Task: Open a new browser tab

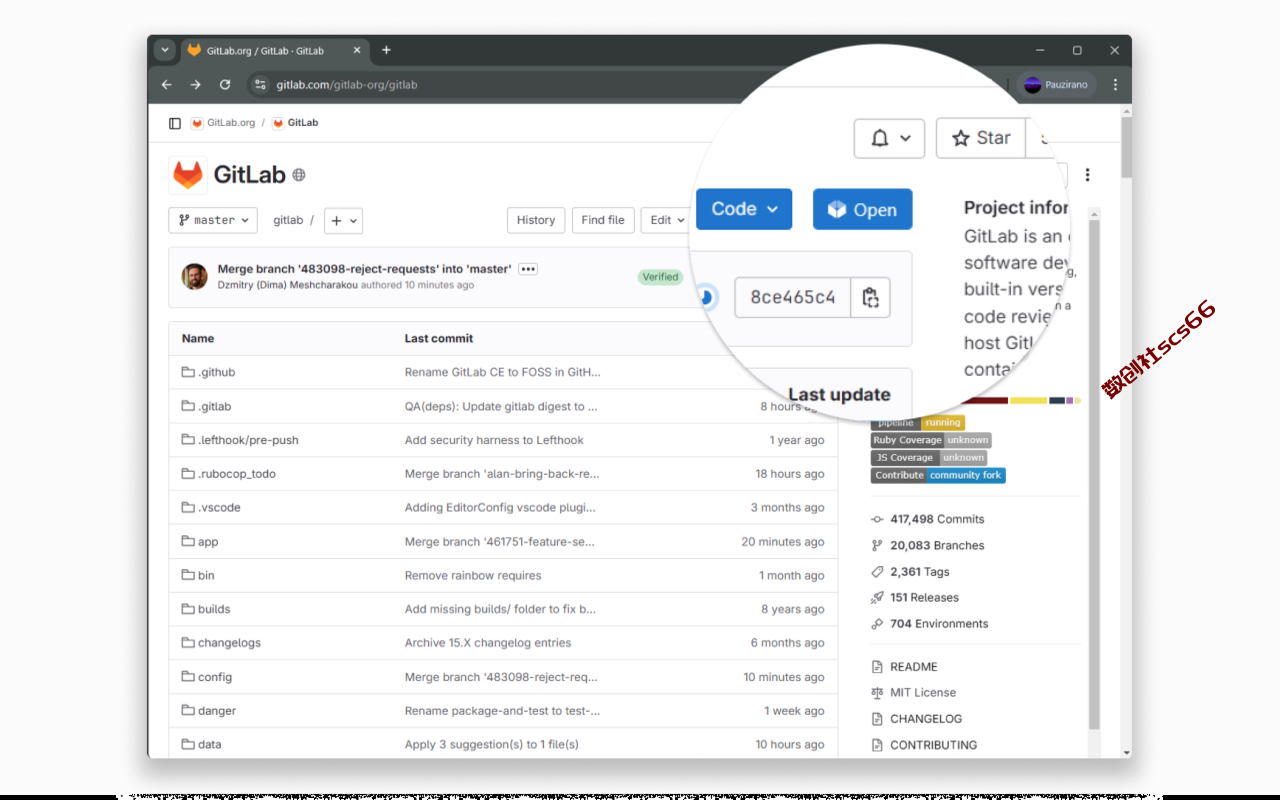Action: coord(386,50)
